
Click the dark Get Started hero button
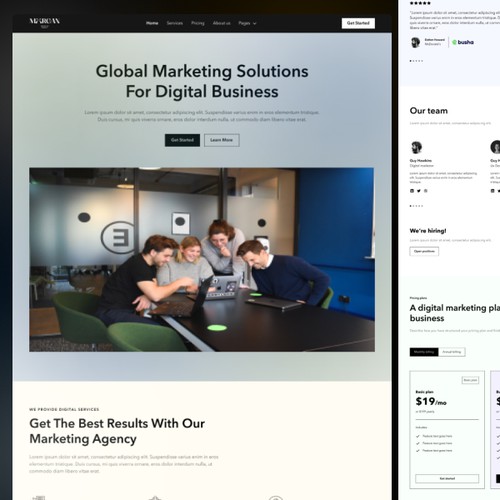[182, 140]
